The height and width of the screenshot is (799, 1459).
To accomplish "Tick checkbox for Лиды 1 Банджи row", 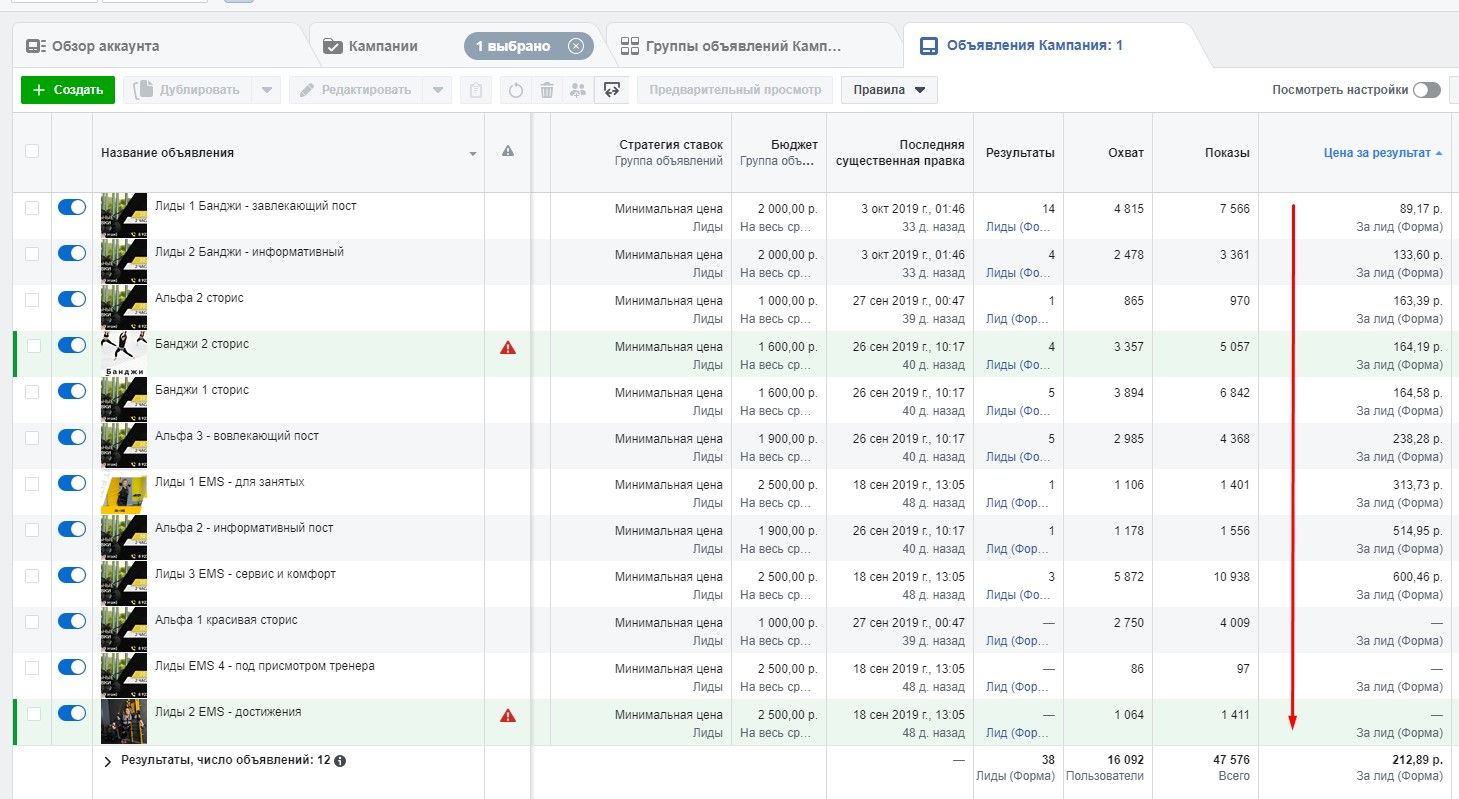I will pyautogui.click(x=32, y=208).
